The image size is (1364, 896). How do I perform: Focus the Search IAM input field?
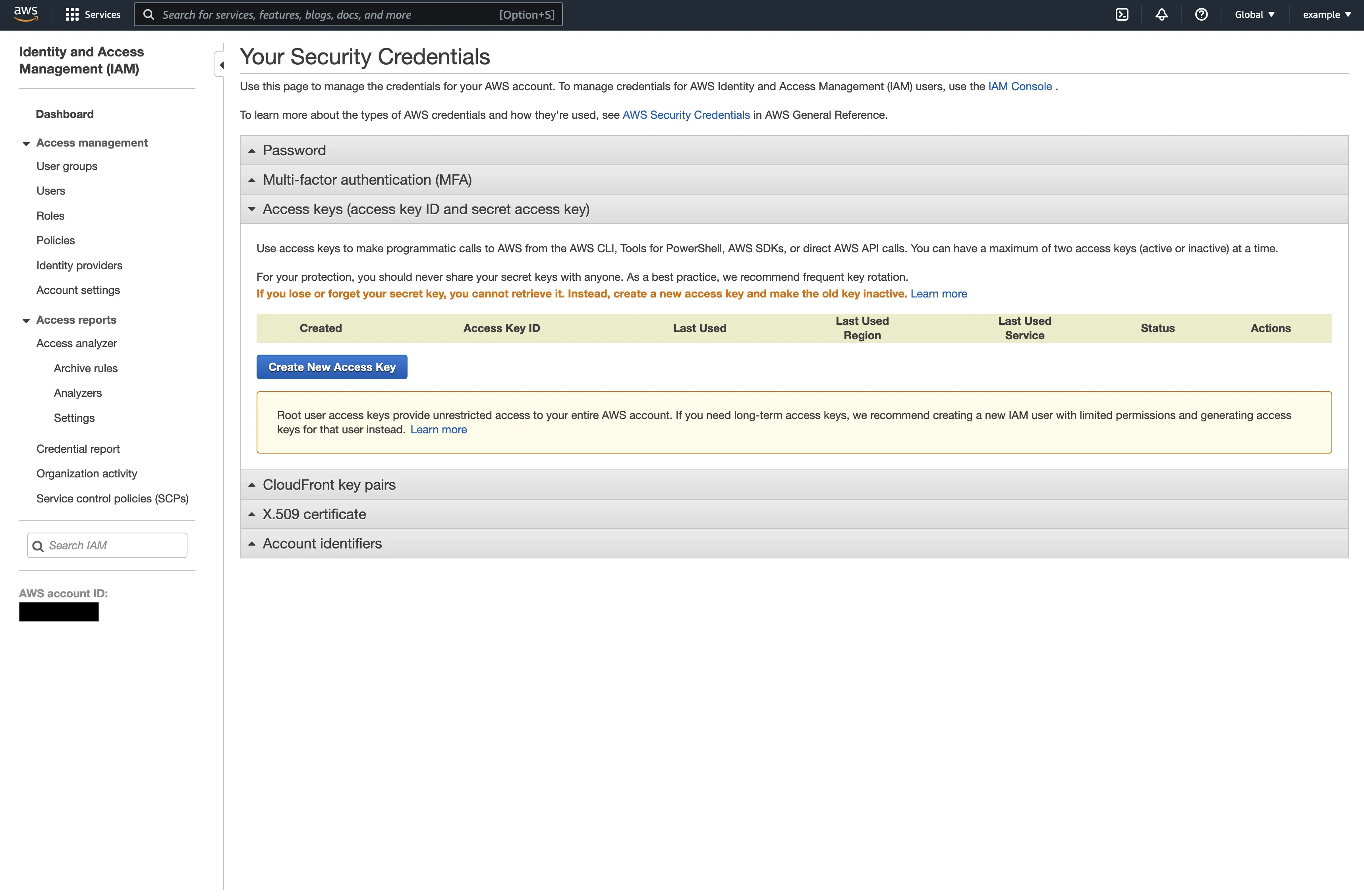click(115, 545)
